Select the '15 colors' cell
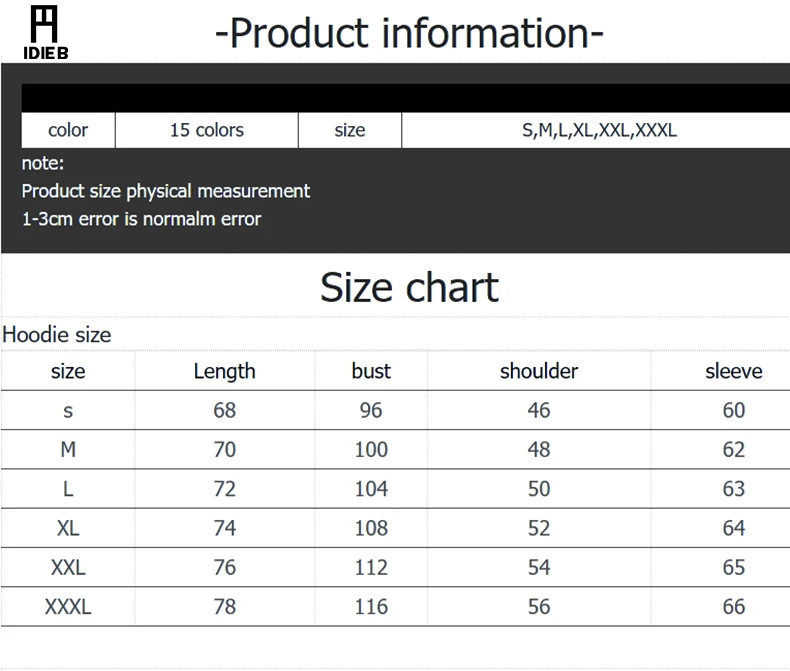Viewport: 790px width, 671px height. [x=207, y=130]
